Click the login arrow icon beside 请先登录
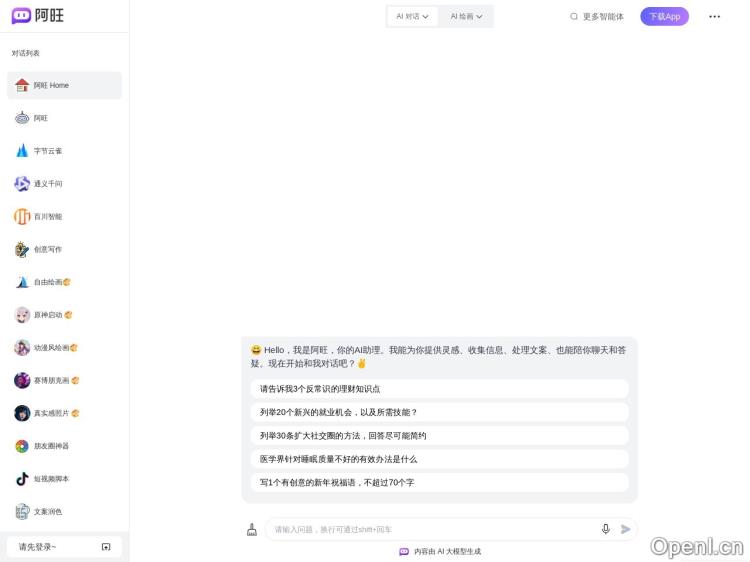The width and height of the screenshot is (750, 562). [106, 547]
